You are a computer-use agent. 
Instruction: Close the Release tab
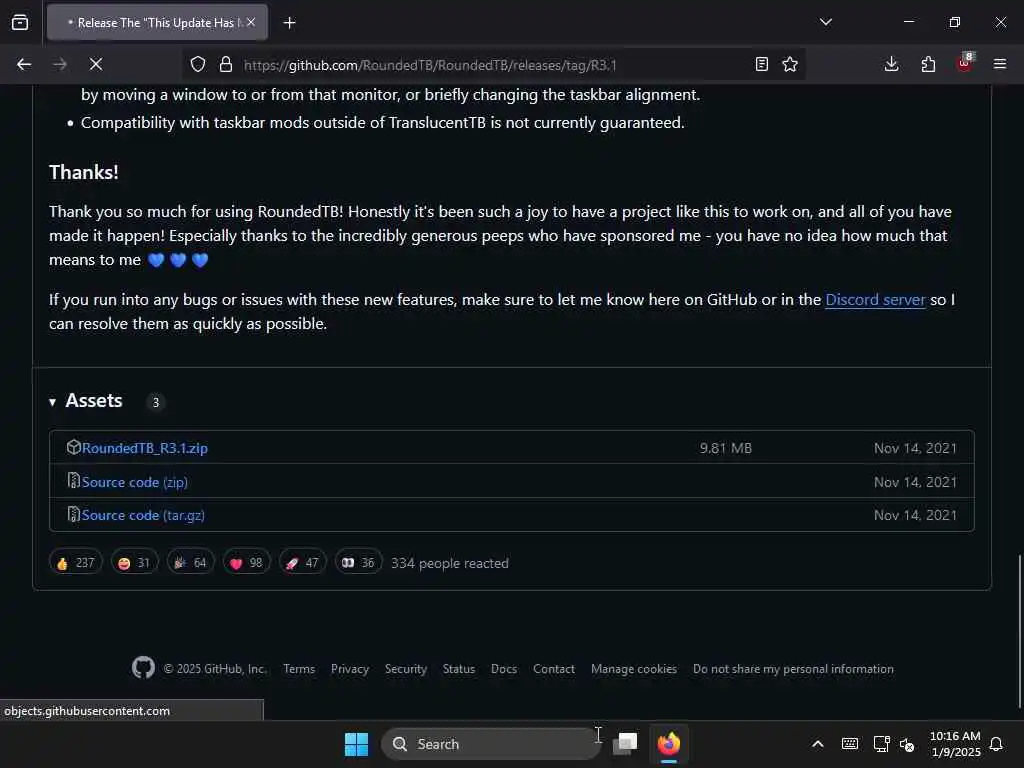(251, 22)
